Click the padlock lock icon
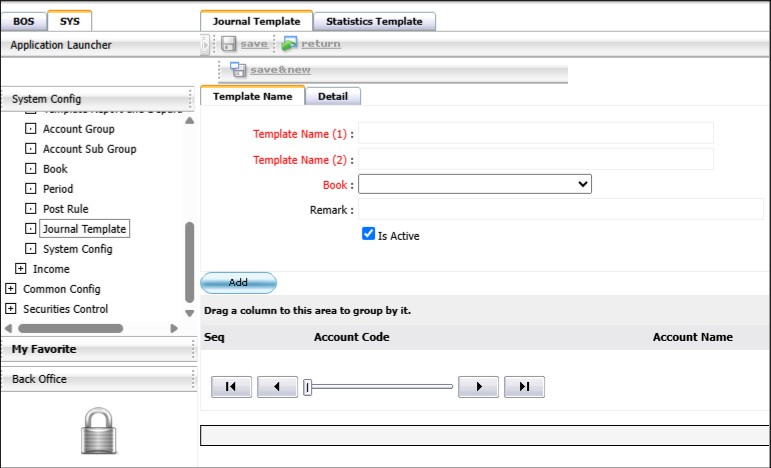This screenshot has width=771, height=468. (x=98, y=431)
